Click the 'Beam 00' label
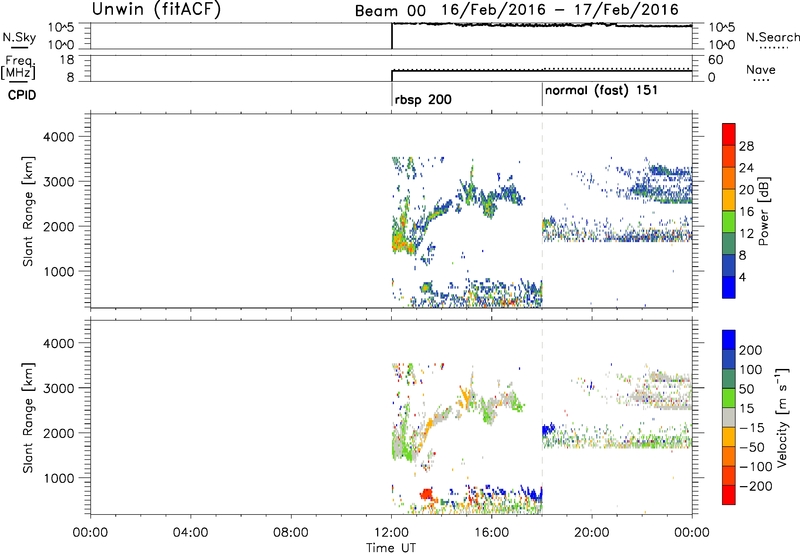Viewport: 800px width, 554px height. (390, 11)
